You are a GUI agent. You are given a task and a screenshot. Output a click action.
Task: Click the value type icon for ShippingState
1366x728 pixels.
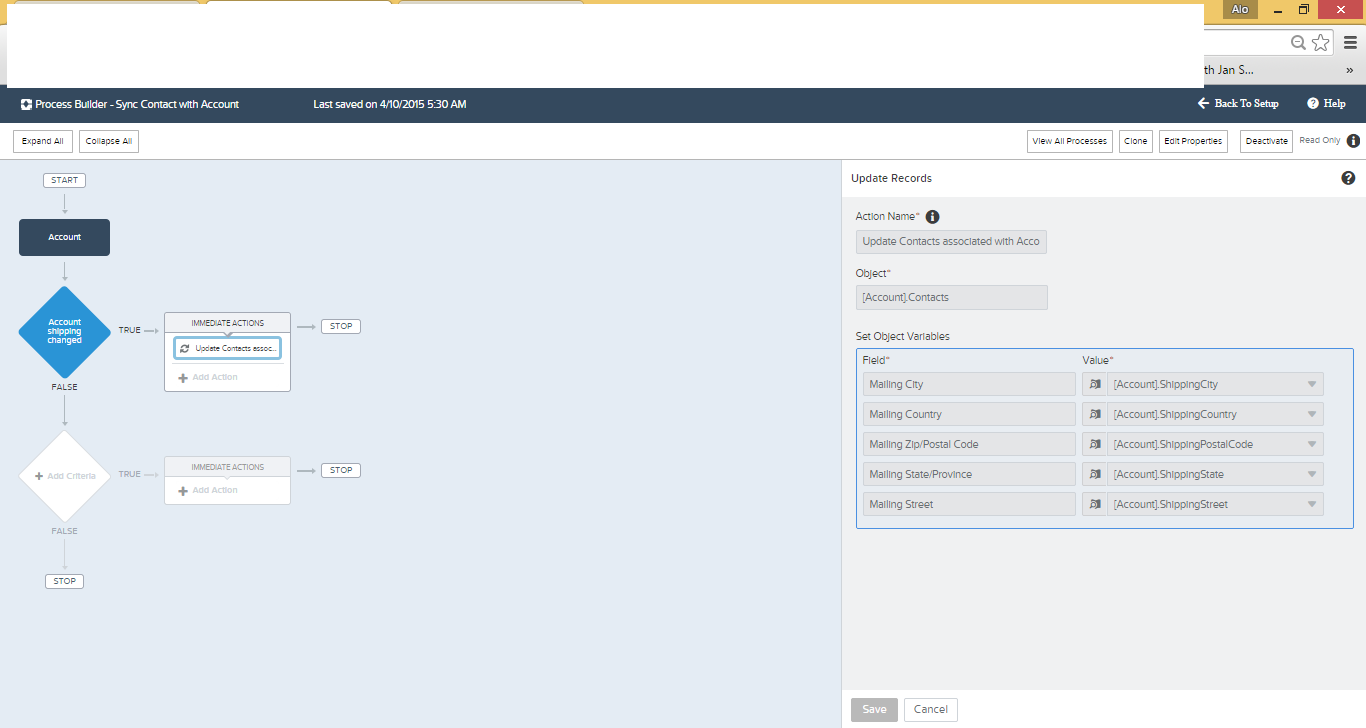tap(1095, 474)
